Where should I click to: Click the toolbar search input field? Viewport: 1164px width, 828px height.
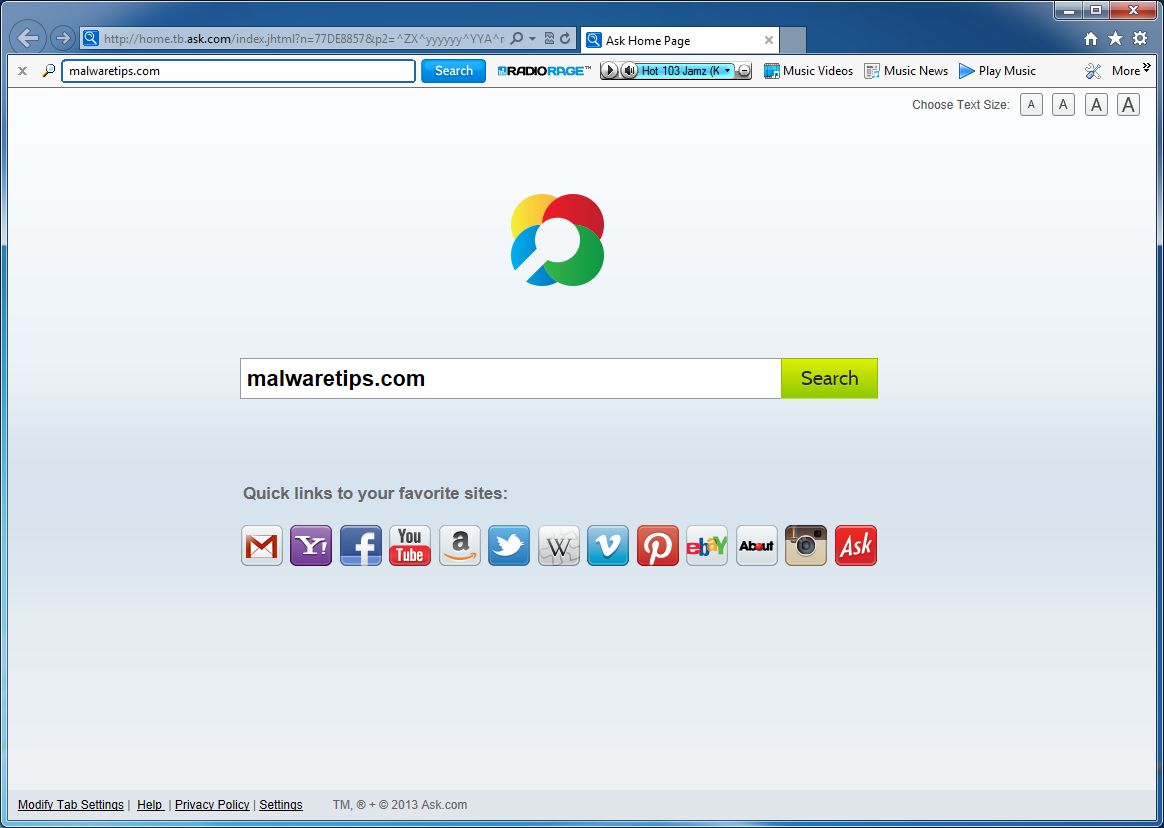(238, 71)
